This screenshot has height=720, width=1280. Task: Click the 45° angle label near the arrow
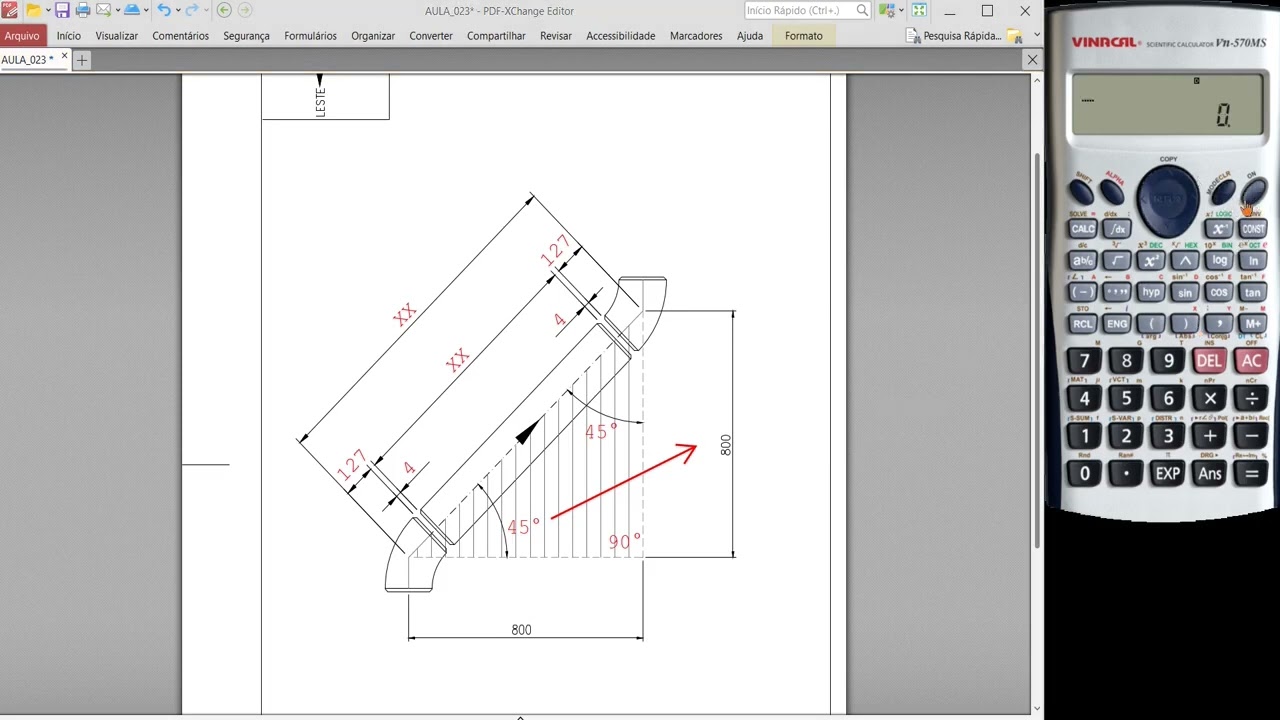[x=523, y=526]
